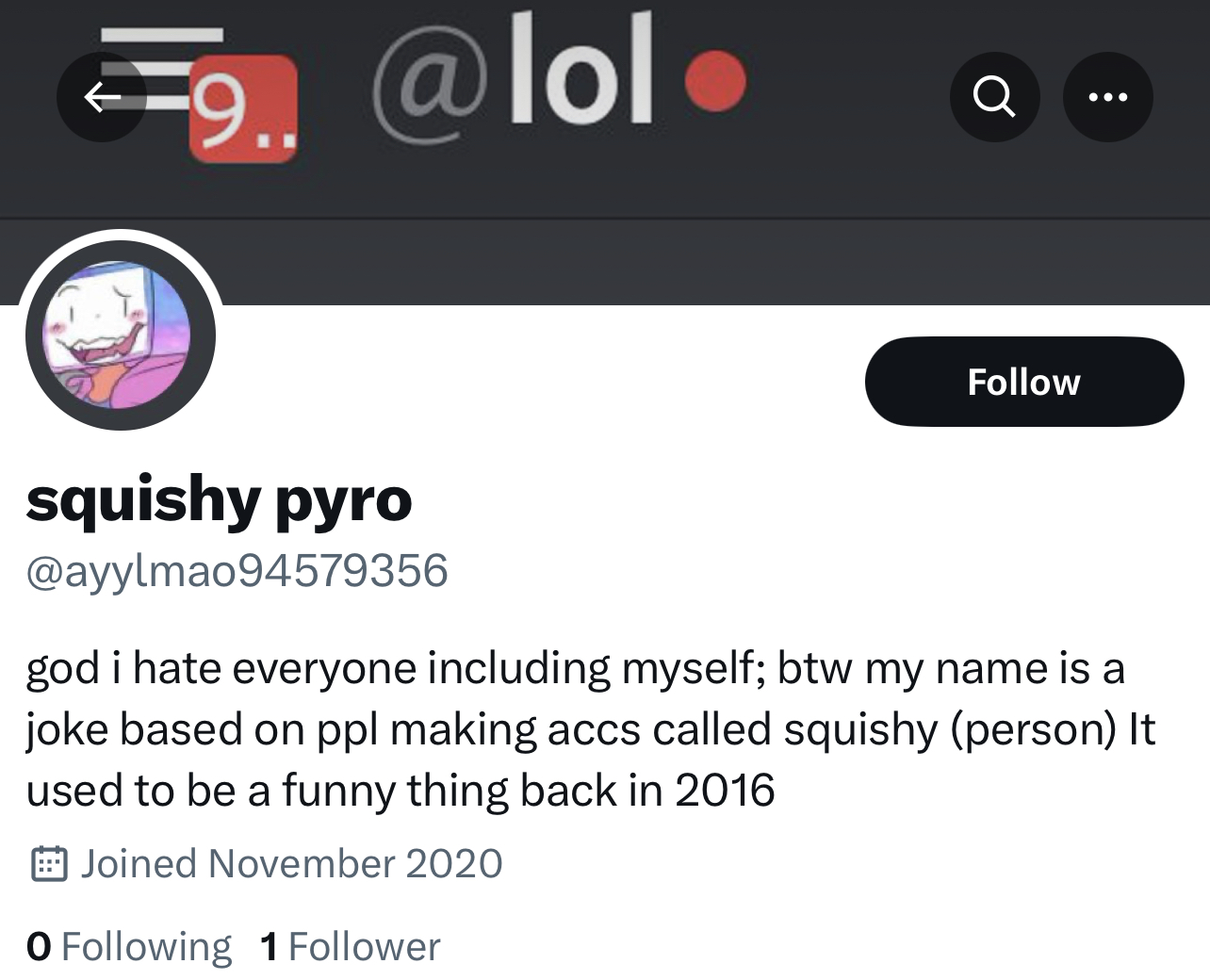
Task: Open search with the magnifier icon
Action: coord(994,97)
